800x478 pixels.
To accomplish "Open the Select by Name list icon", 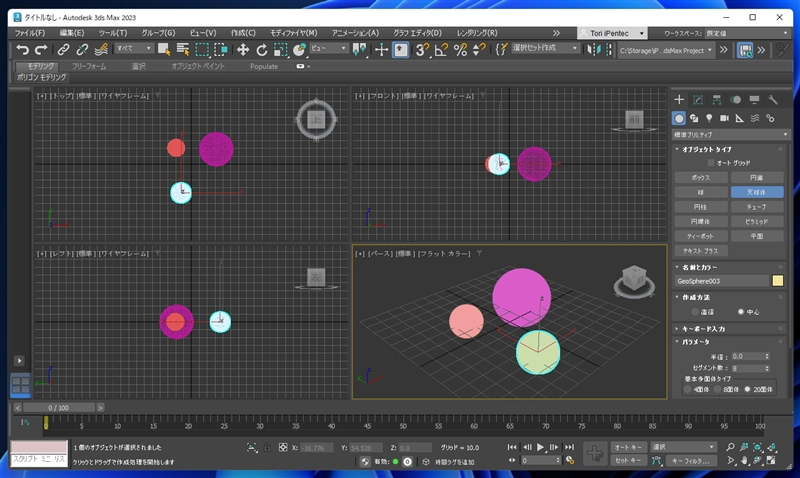I will (x=183, y=49).
